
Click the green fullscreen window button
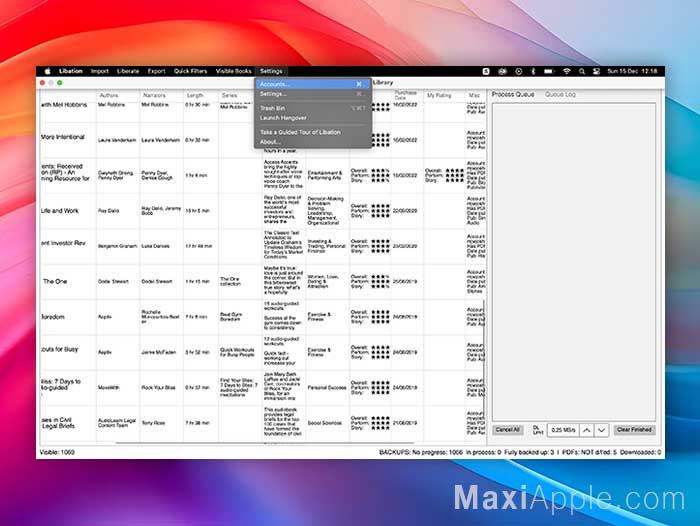59,83
